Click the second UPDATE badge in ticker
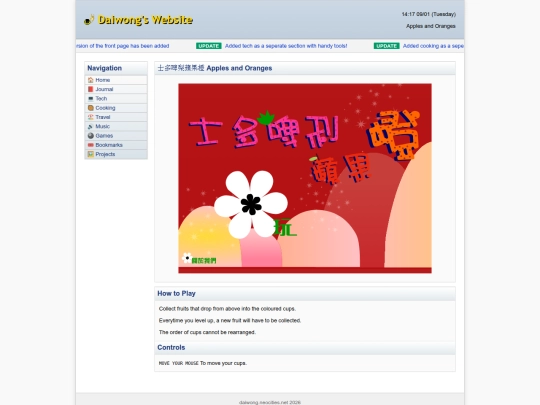 coord(386,46)
